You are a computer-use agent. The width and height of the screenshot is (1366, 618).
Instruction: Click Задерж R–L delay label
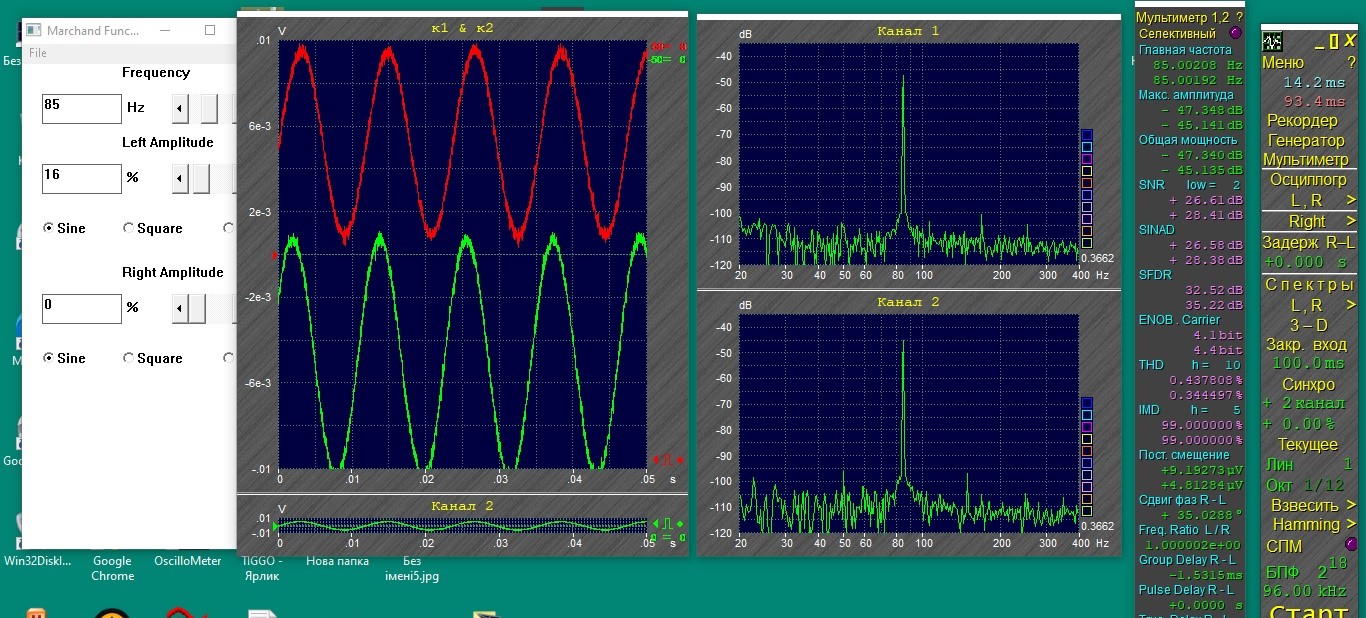[x=1308, y=242]
